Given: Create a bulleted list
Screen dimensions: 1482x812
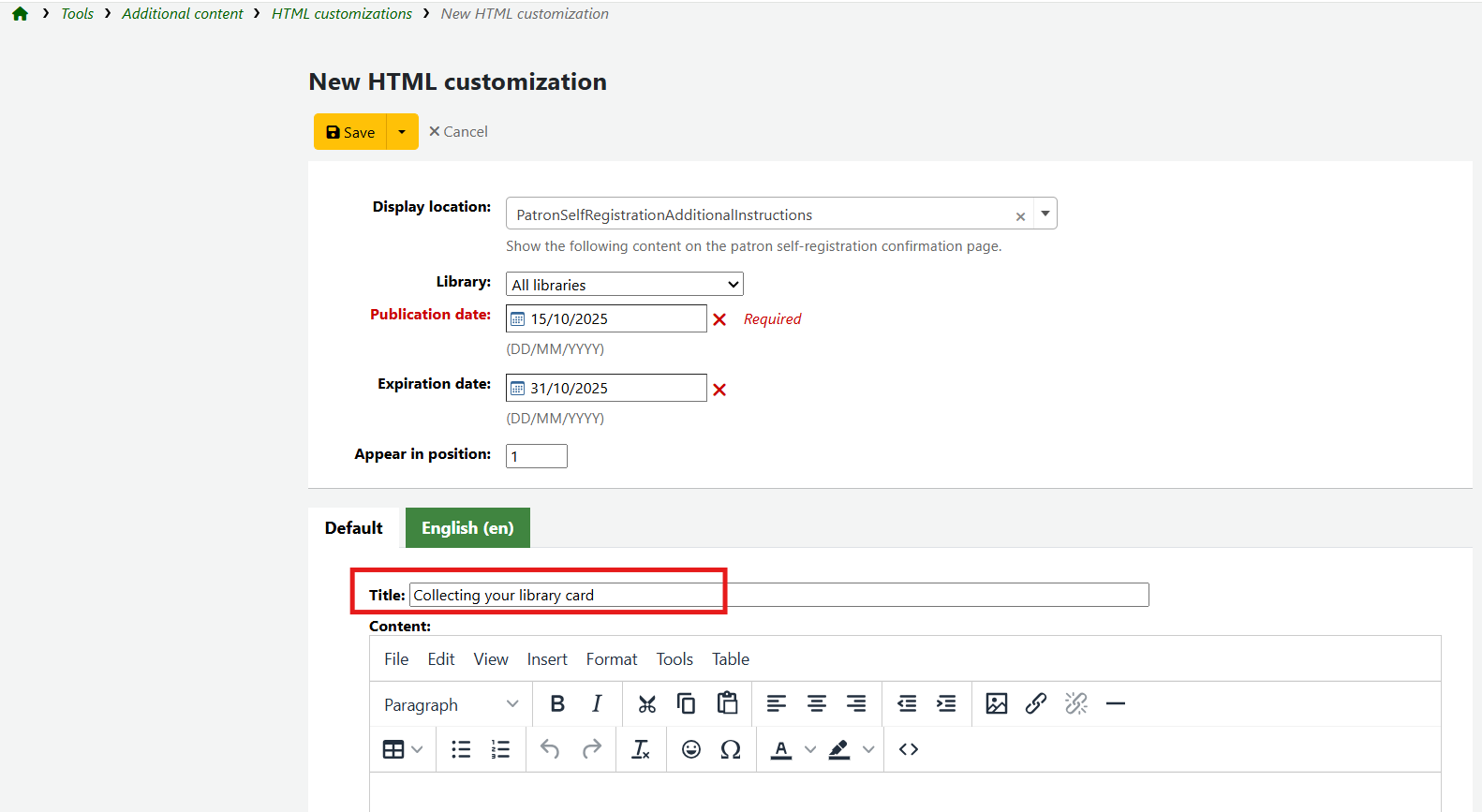Looking at the screenshot, I should point(461,749).
